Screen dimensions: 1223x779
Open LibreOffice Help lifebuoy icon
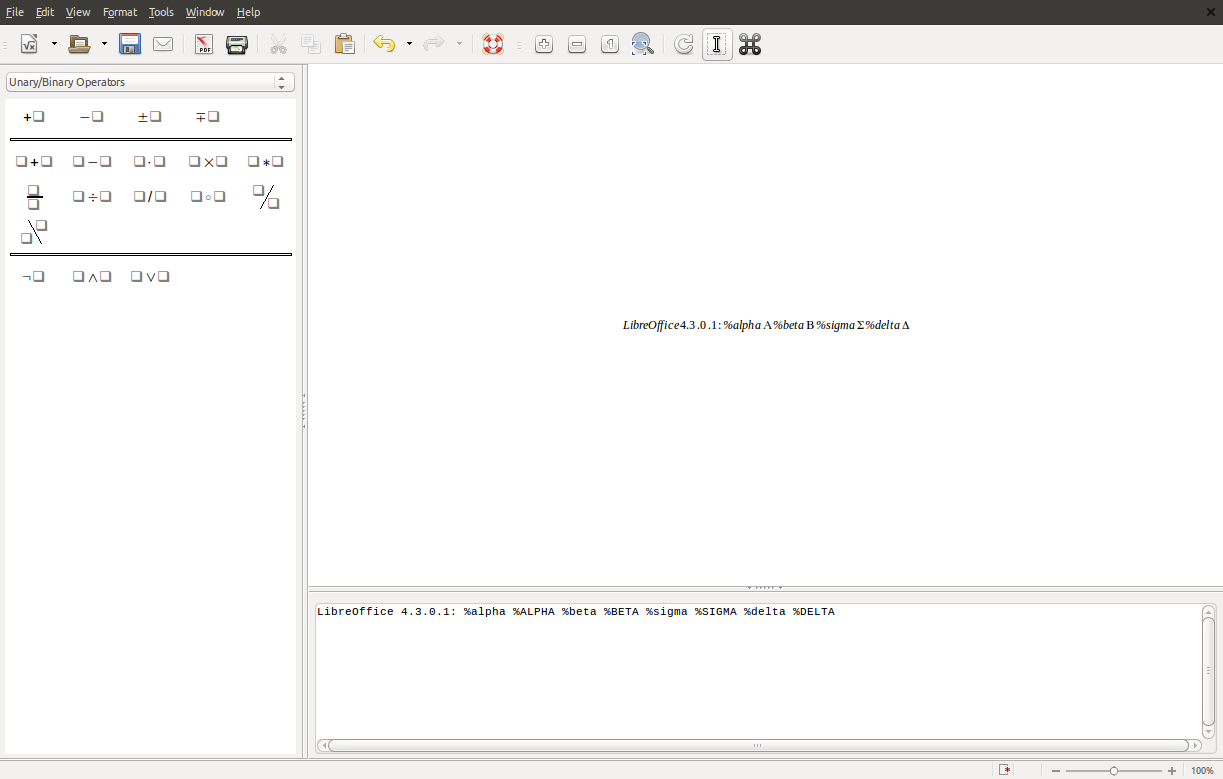click(x=493, y=44)
